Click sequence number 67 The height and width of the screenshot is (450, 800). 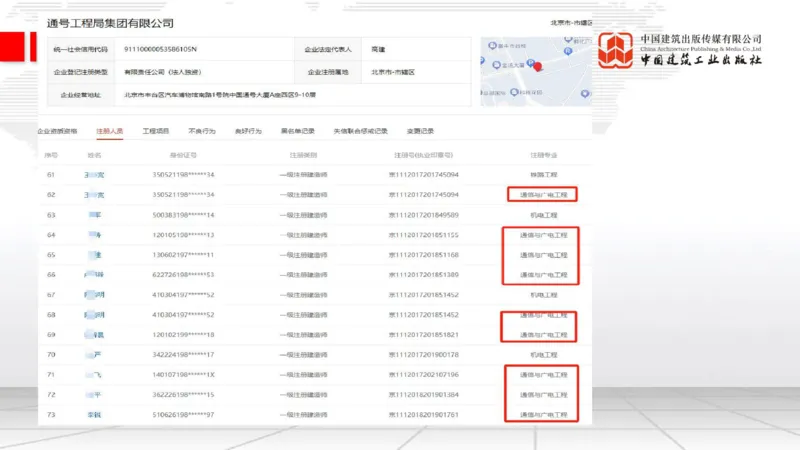pos(51,295)
